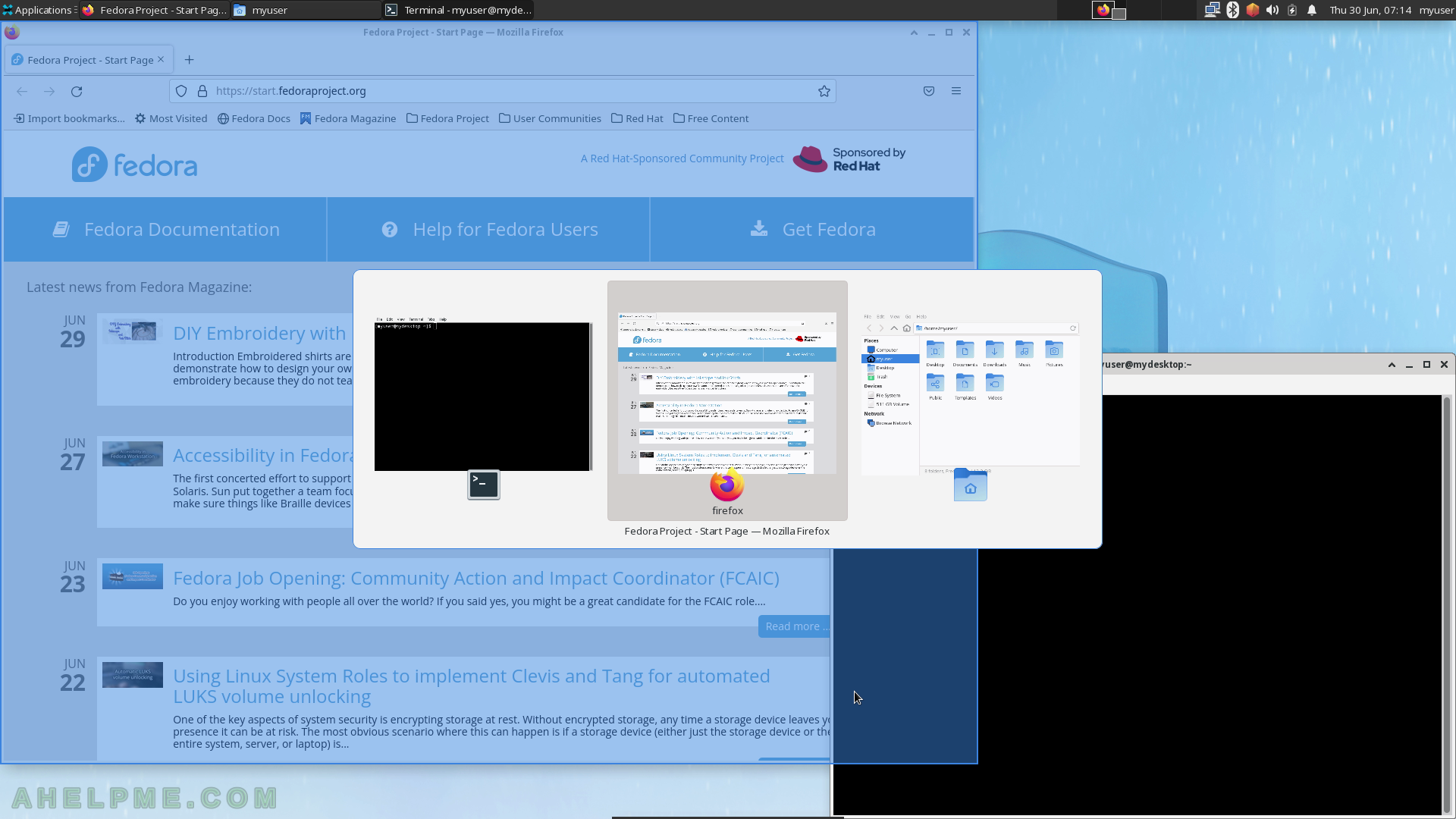Select the Fedora Project - Start Page tab

pos(89,60)
